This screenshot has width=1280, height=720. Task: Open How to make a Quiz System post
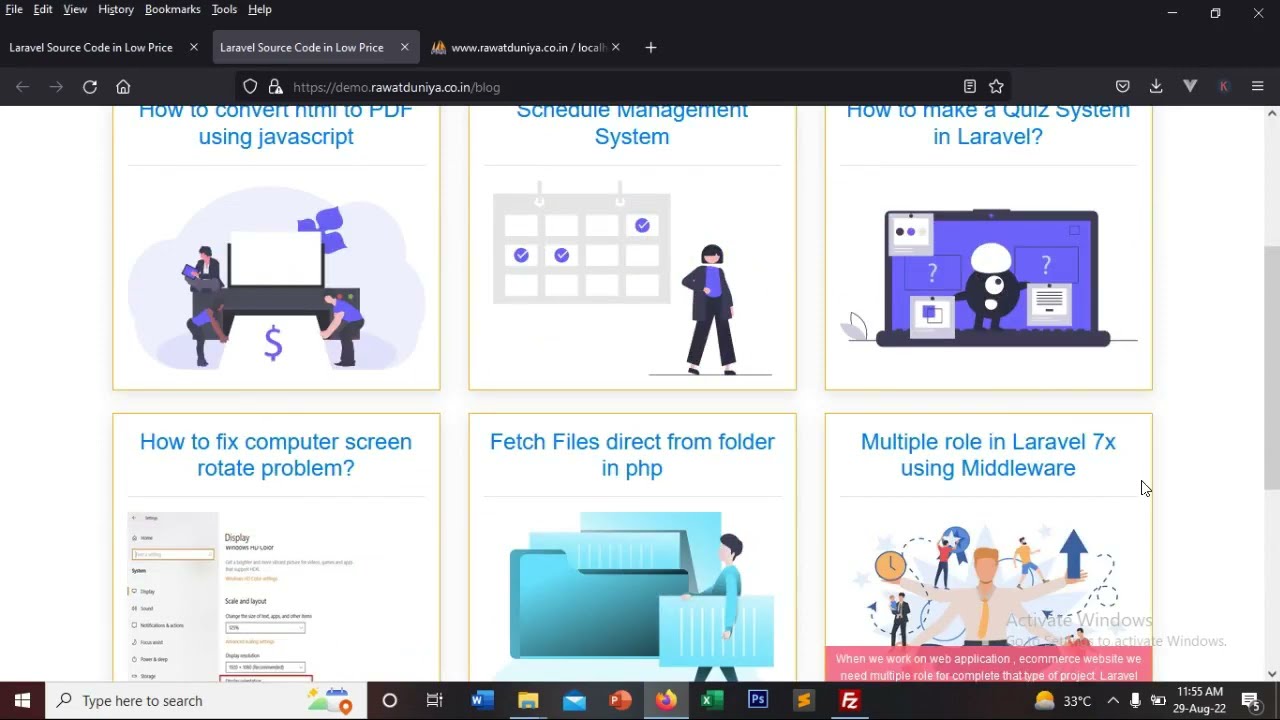[988, 123]
